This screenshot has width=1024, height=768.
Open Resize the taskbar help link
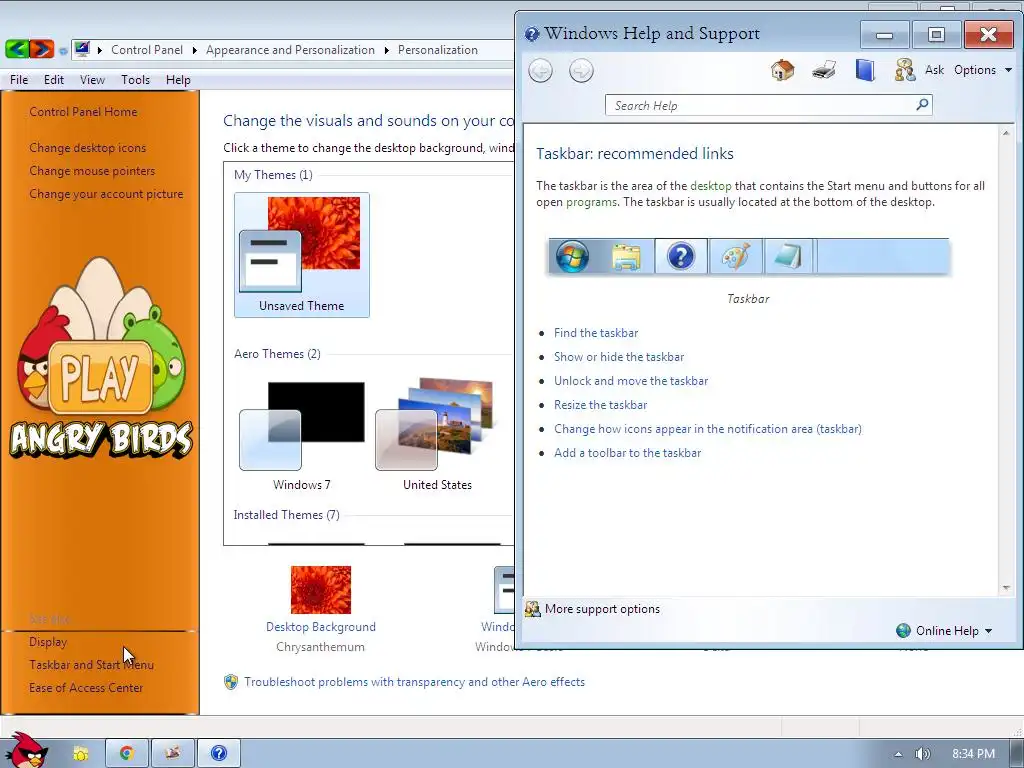(600, 405)
